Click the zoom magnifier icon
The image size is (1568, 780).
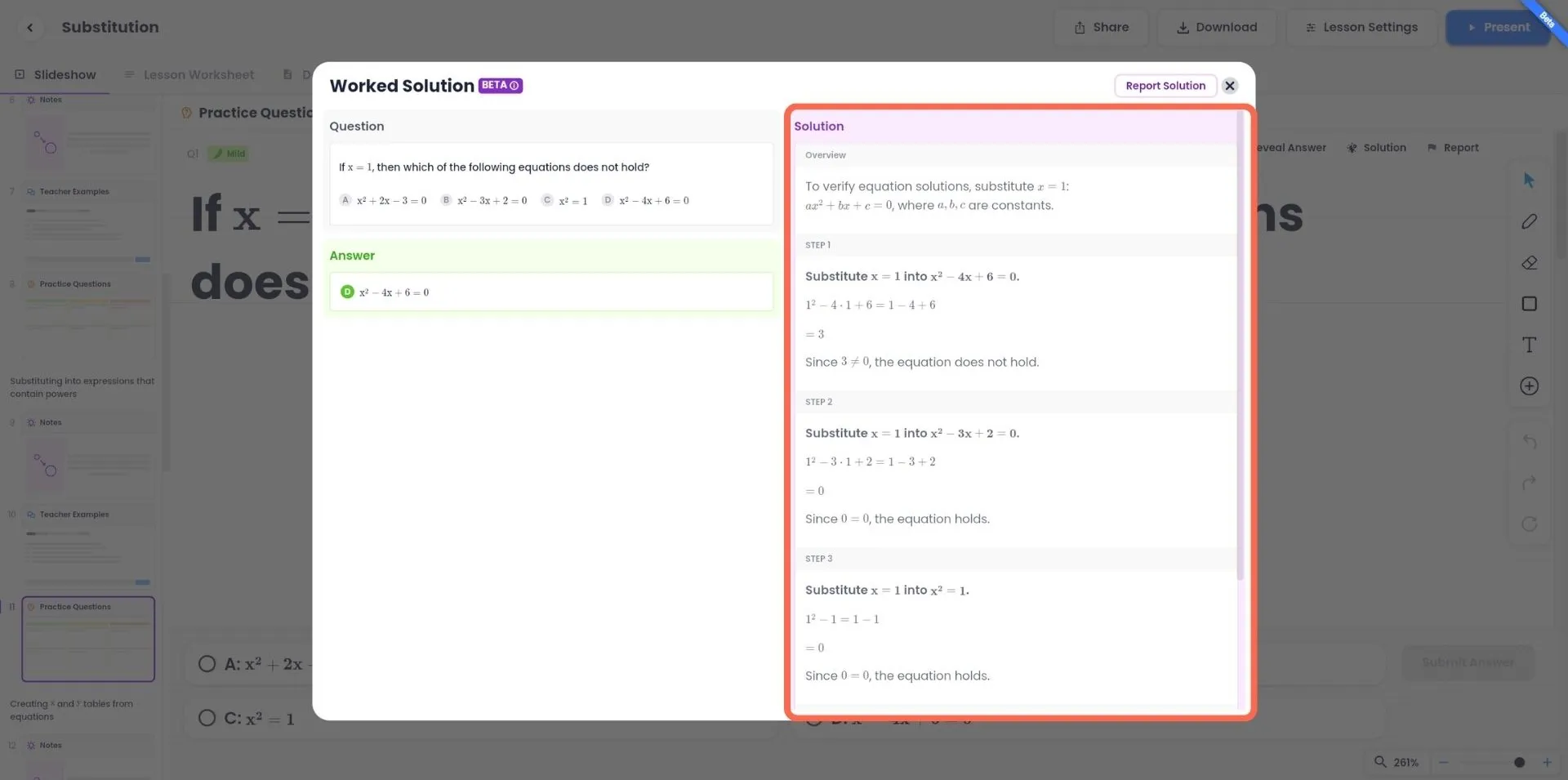1380,761
